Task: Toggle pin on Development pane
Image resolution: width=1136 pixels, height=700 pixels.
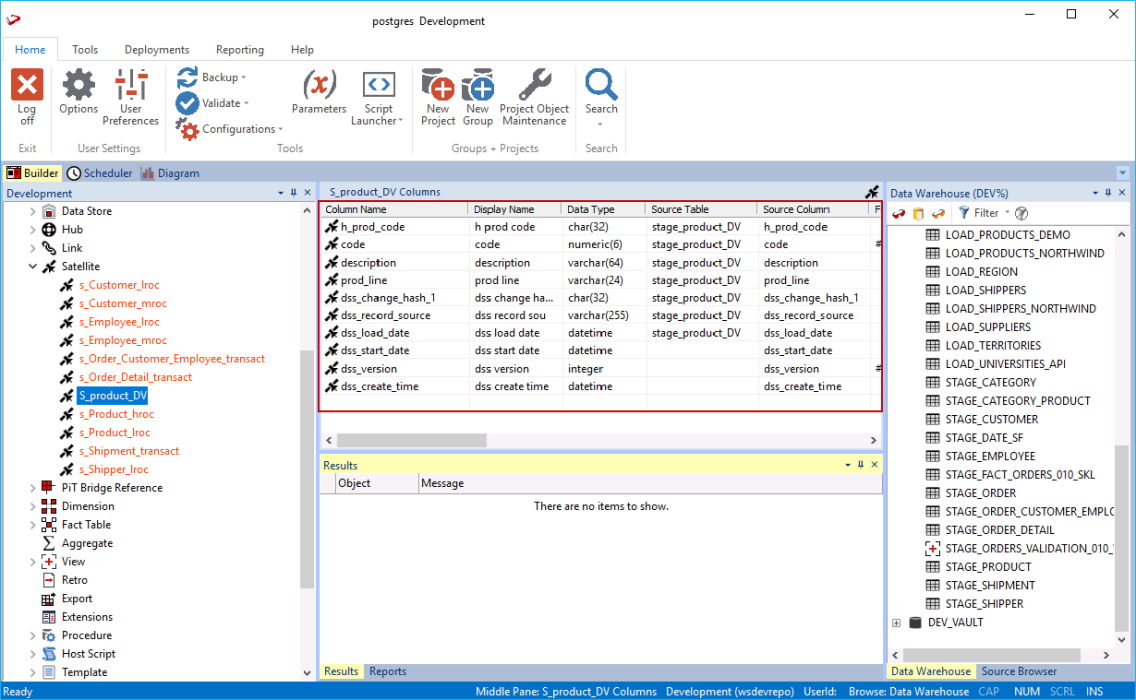Action: pos(293,193)
